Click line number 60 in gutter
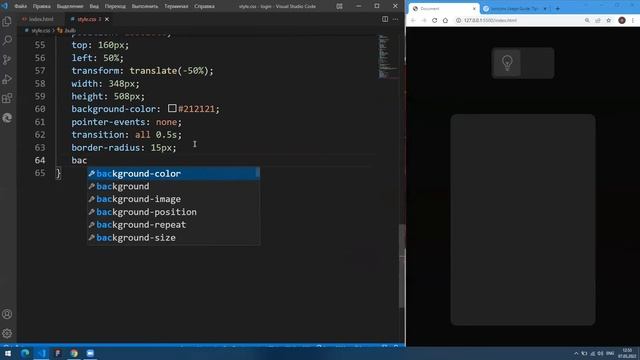640x360 pixels. 40,109
